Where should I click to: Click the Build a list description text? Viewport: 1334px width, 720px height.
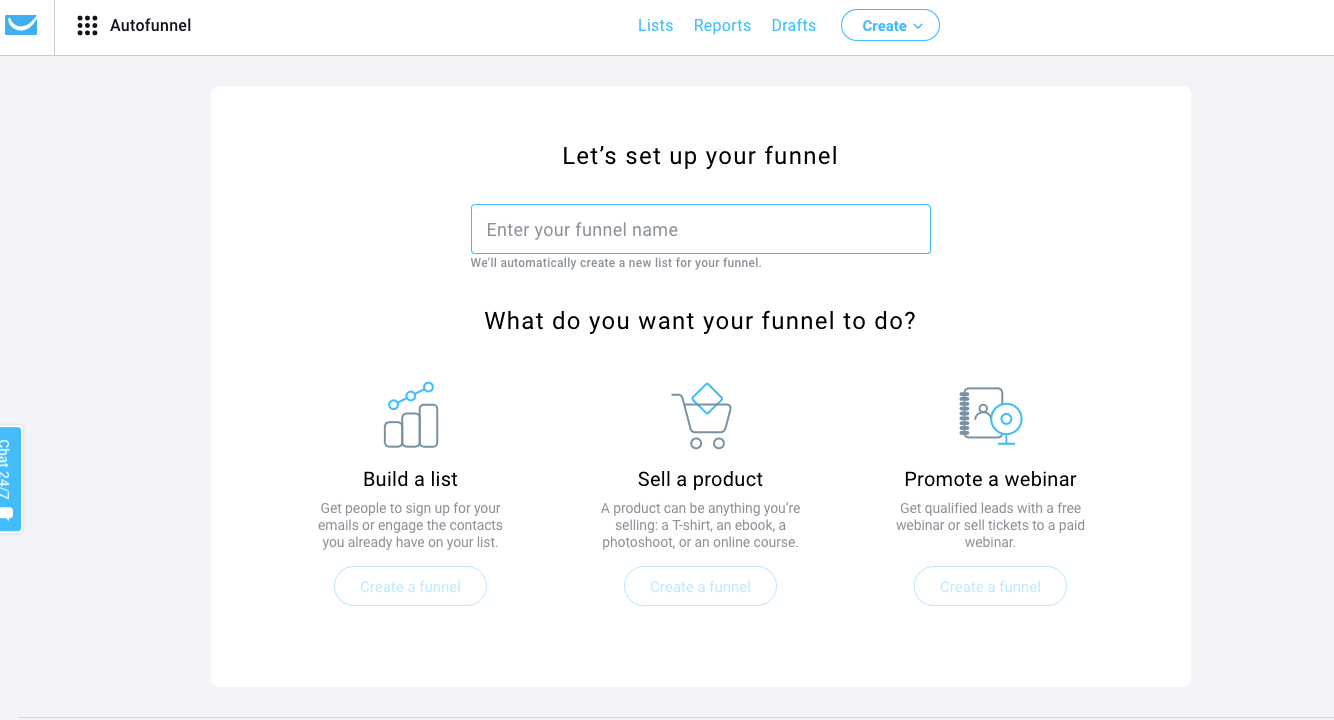(410, 525)
